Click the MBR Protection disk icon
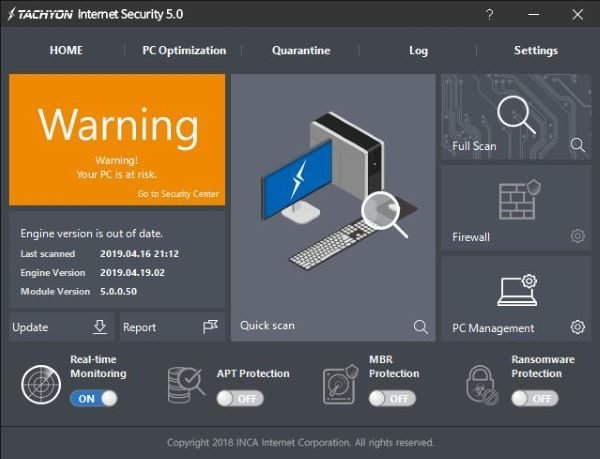This screenshot has width=600, height=459. (x=340, y=385)
